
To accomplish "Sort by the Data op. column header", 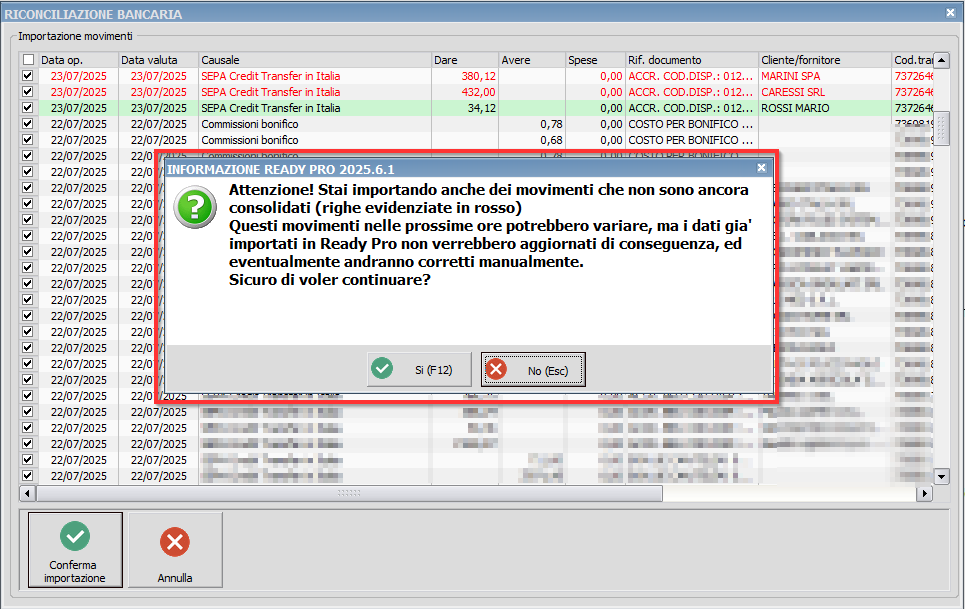I will click(78, 60).
